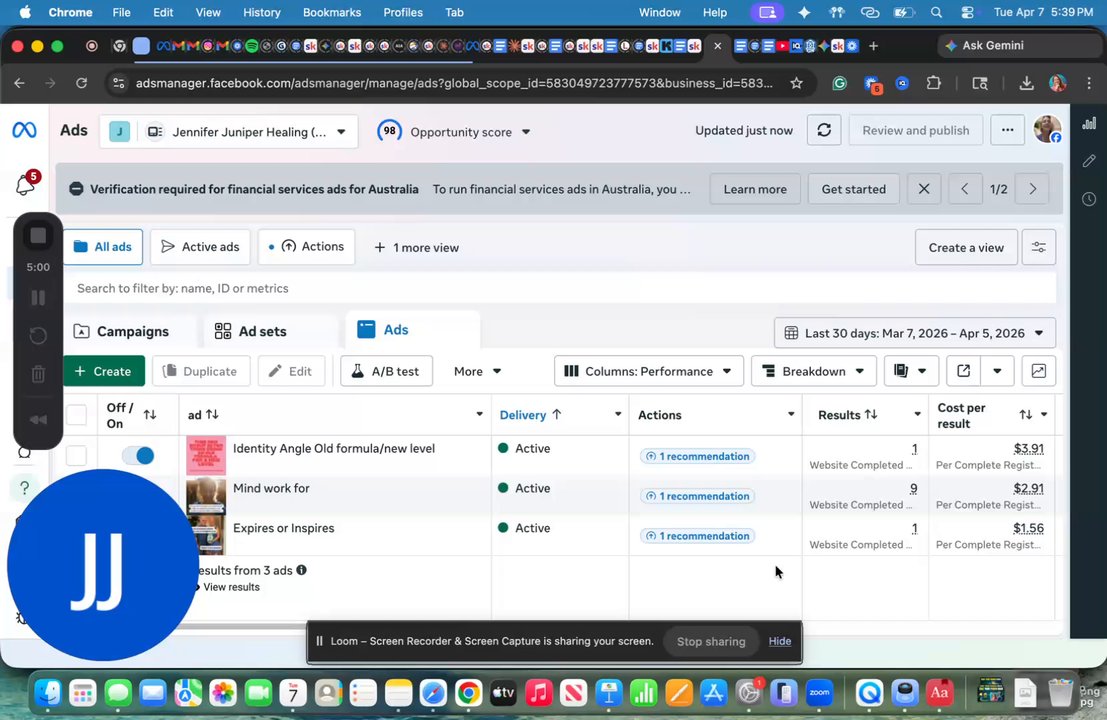Open new browser tab with plus
1107x720 pixels.
click(873, 46)
